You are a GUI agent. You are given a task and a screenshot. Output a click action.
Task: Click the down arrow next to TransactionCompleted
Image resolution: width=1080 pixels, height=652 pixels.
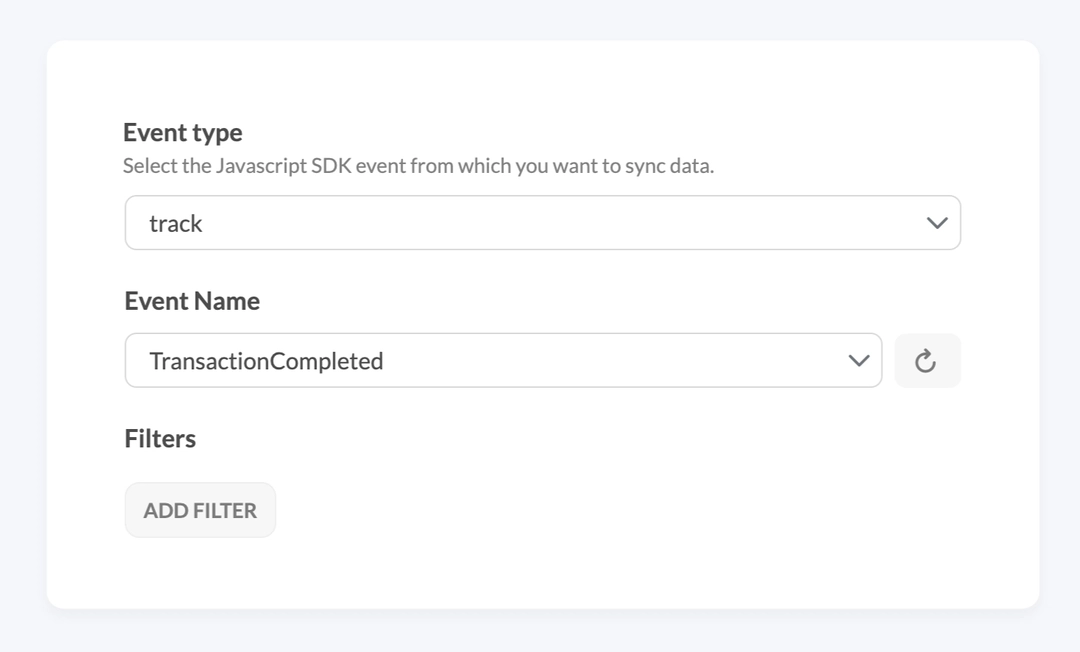[x=858, y=360]
